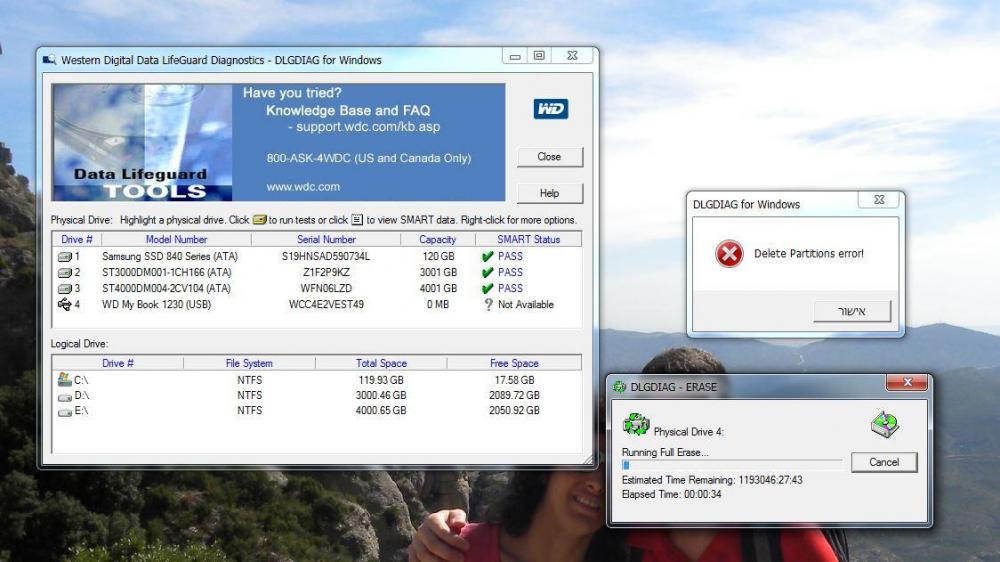Sort by Model Number column header
Viewport: 1000px width, 562px height.
point(177,239)
